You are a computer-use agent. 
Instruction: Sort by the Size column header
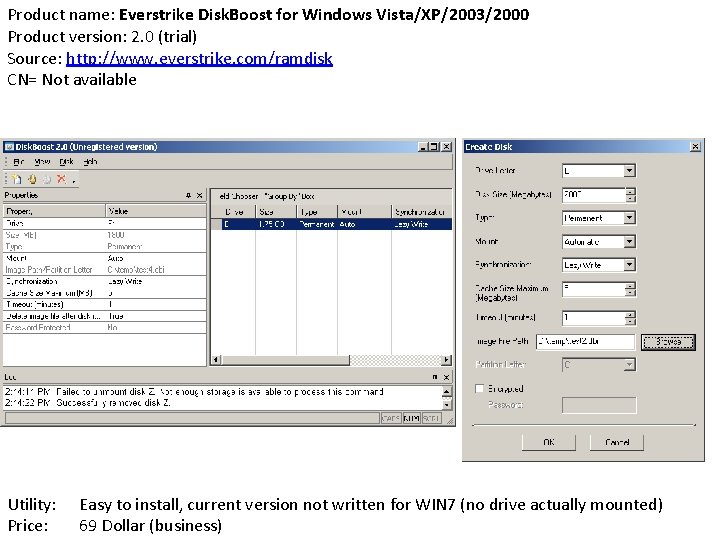[x=276, y=212]
